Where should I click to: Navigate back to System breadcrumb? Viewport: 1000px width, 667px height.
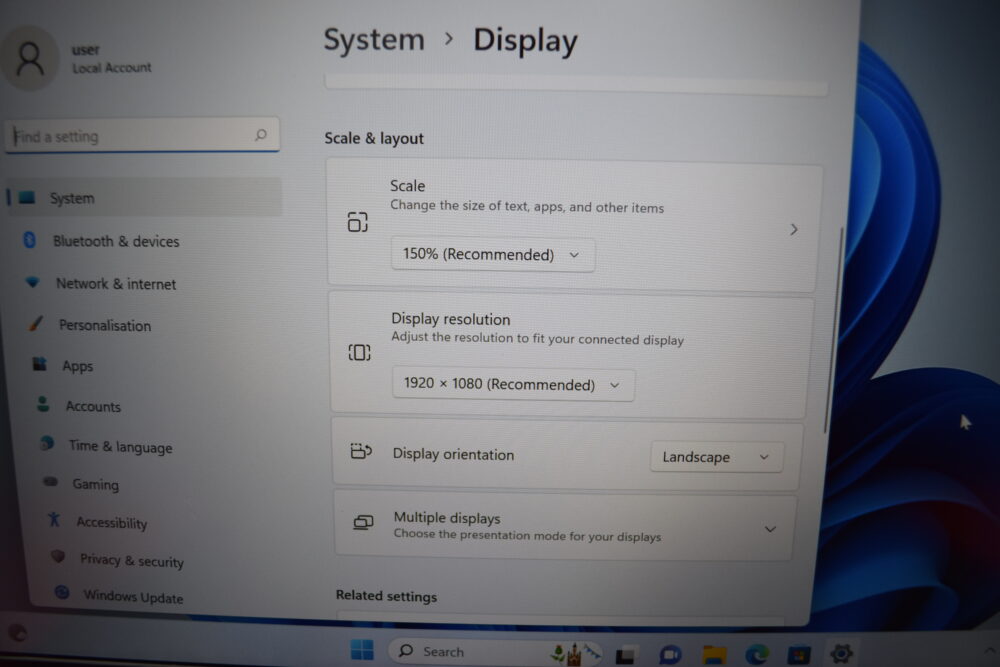pyautogui.click(x=374, y=40)
